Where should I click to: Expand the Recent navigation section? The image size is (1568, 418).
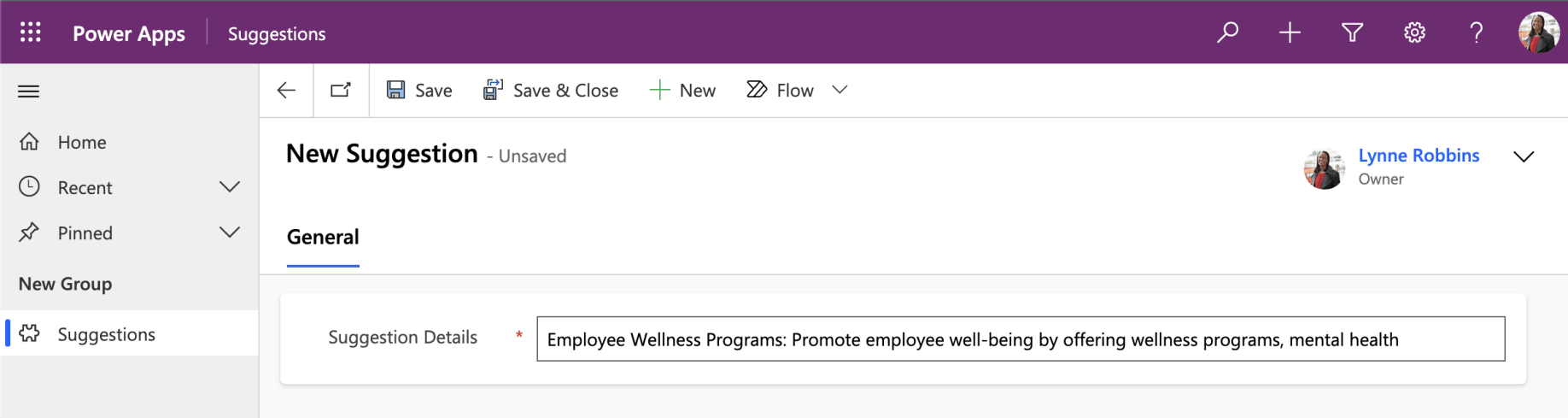[x=229, y=187]
